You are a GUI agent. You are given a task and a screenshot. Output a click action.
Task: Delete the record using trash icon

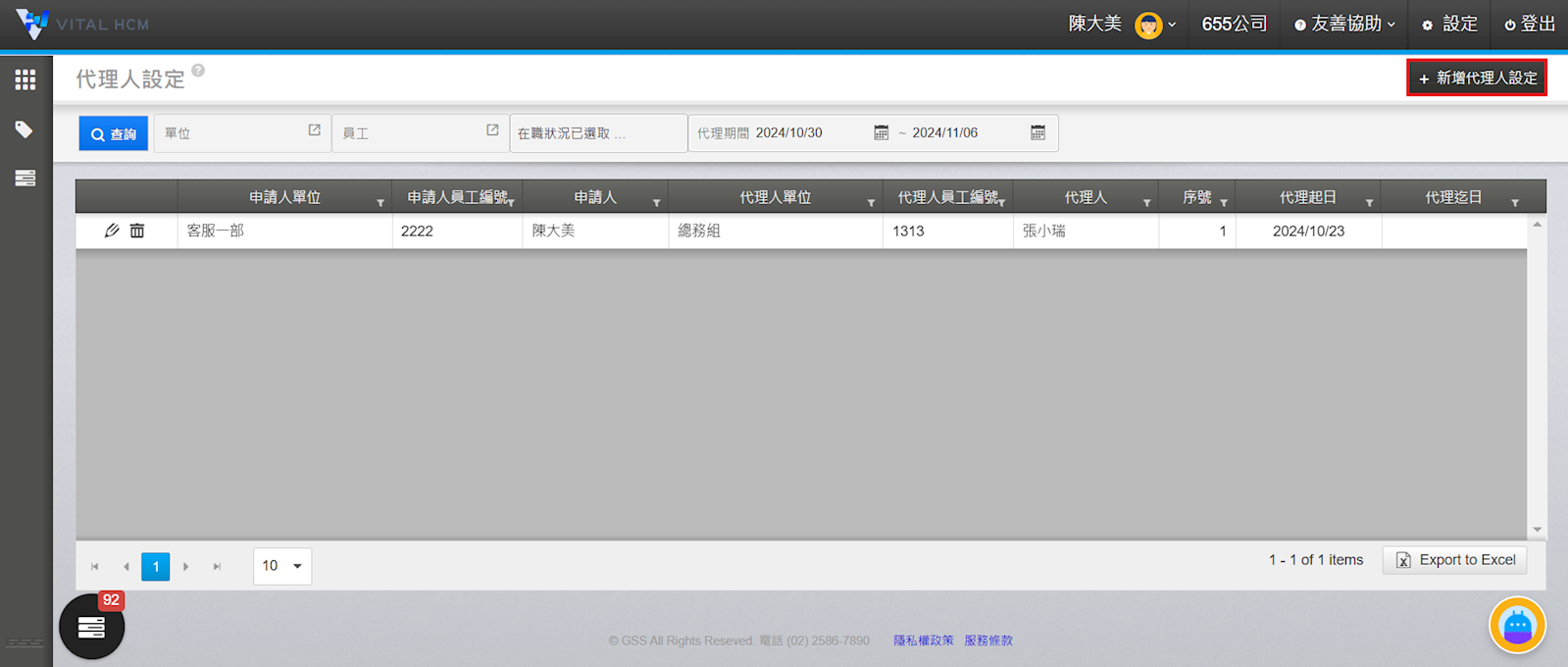(137, 231)
